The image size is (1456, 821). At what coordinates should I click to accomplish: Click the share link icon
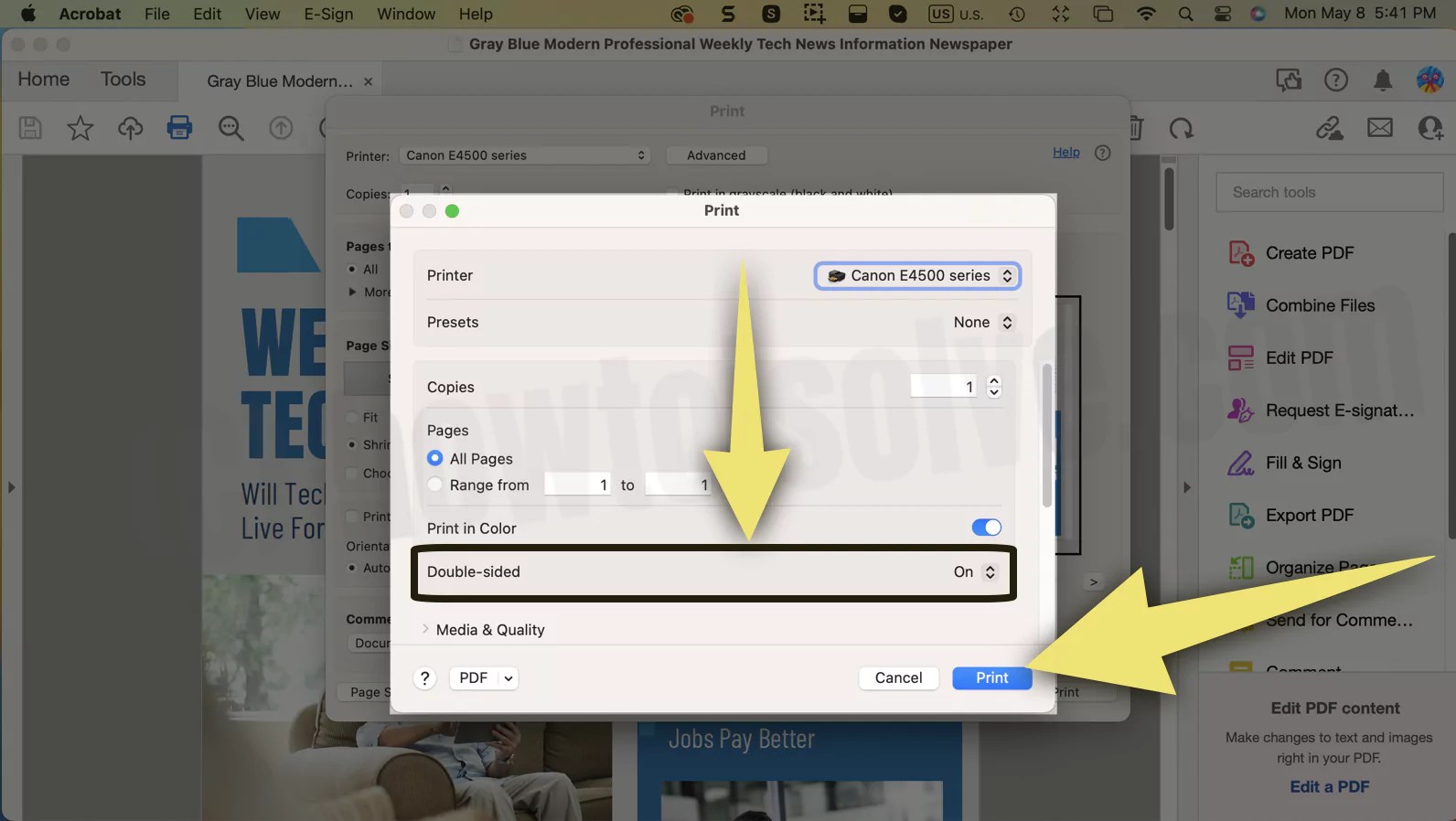[x=1330, y=128]
